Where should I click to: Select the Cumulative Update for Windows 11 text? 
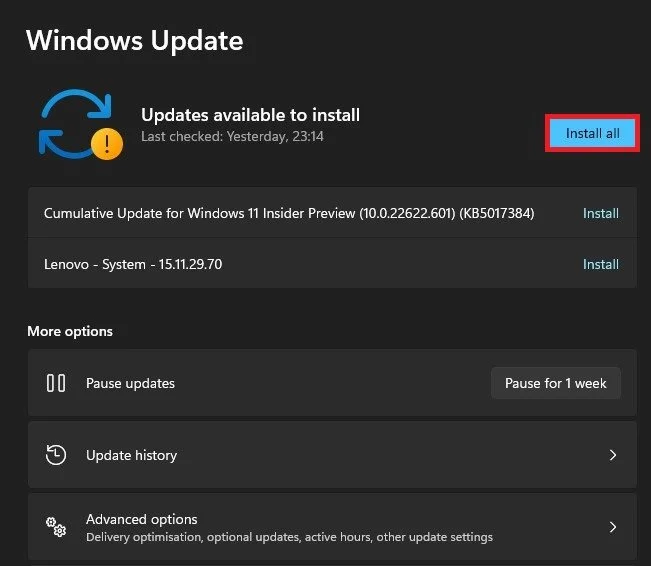pyautogui.click(x=289, y=213)
